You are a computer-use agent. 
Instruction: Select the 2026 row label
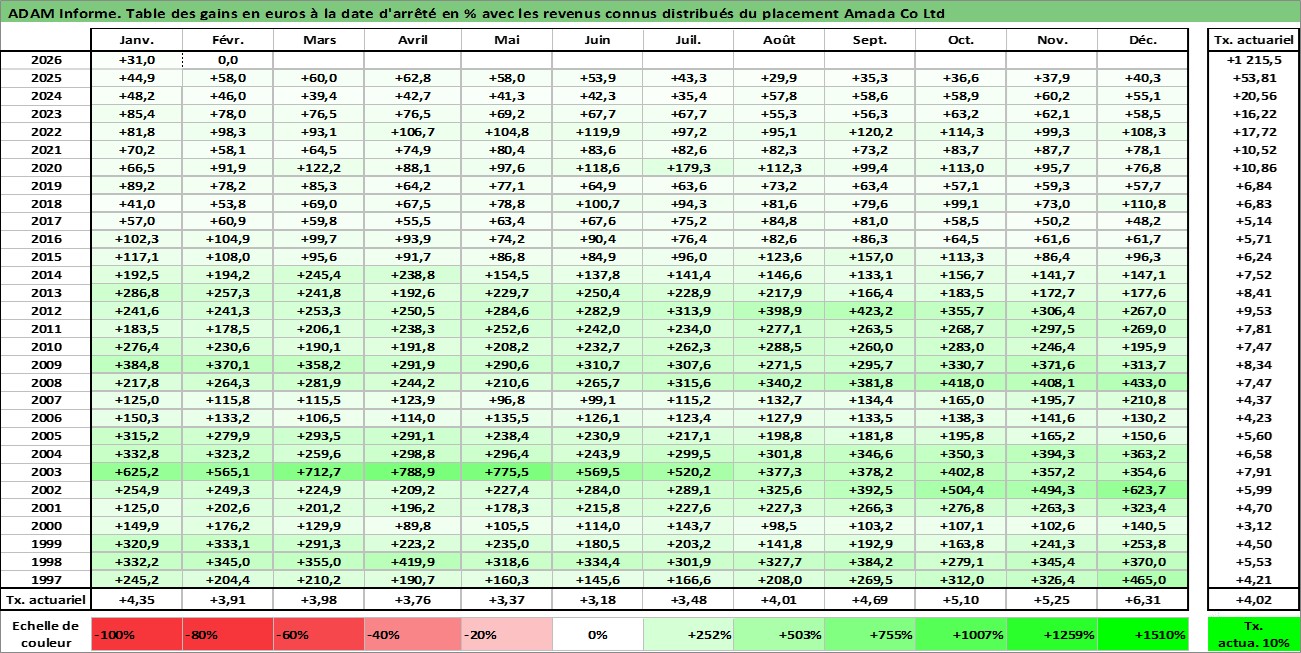[x=46, y=60]
